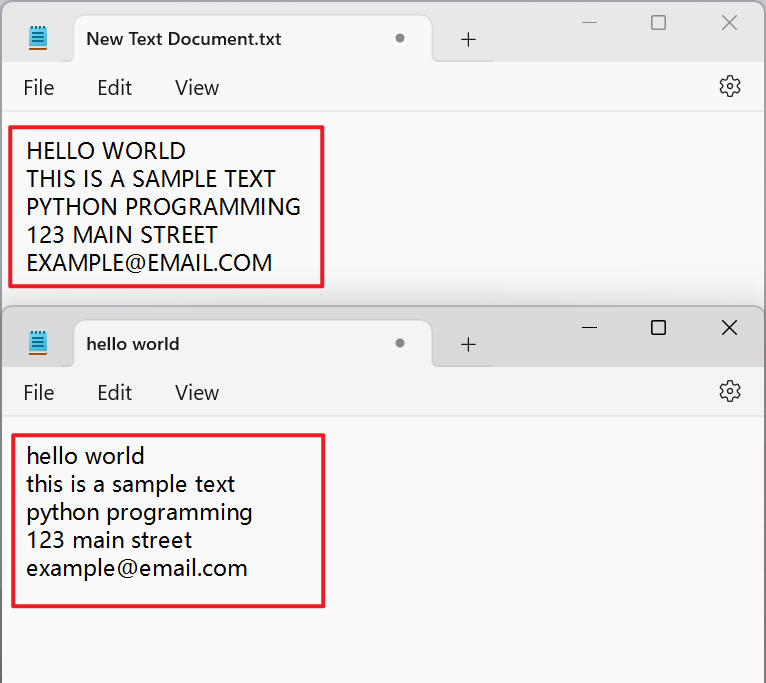Open File menu in New Text Document.txt window

pos(39,88)
